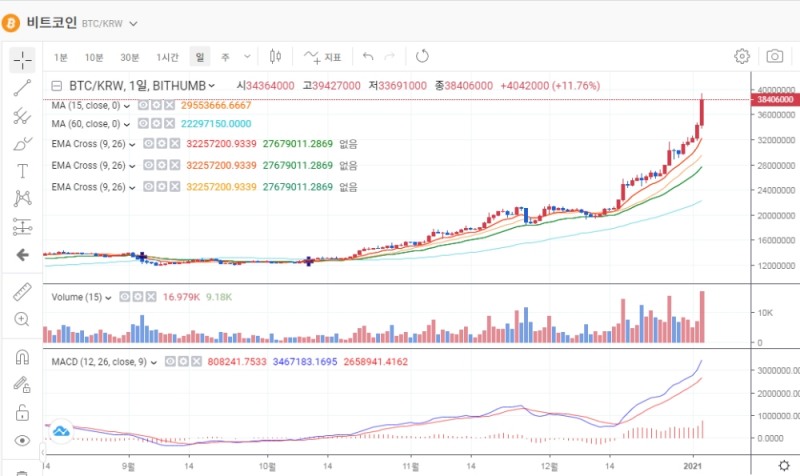Toggle visibility of MA (15, close, 0) indicator
This screenshot has width=800, height=476.
pos(145,105)
